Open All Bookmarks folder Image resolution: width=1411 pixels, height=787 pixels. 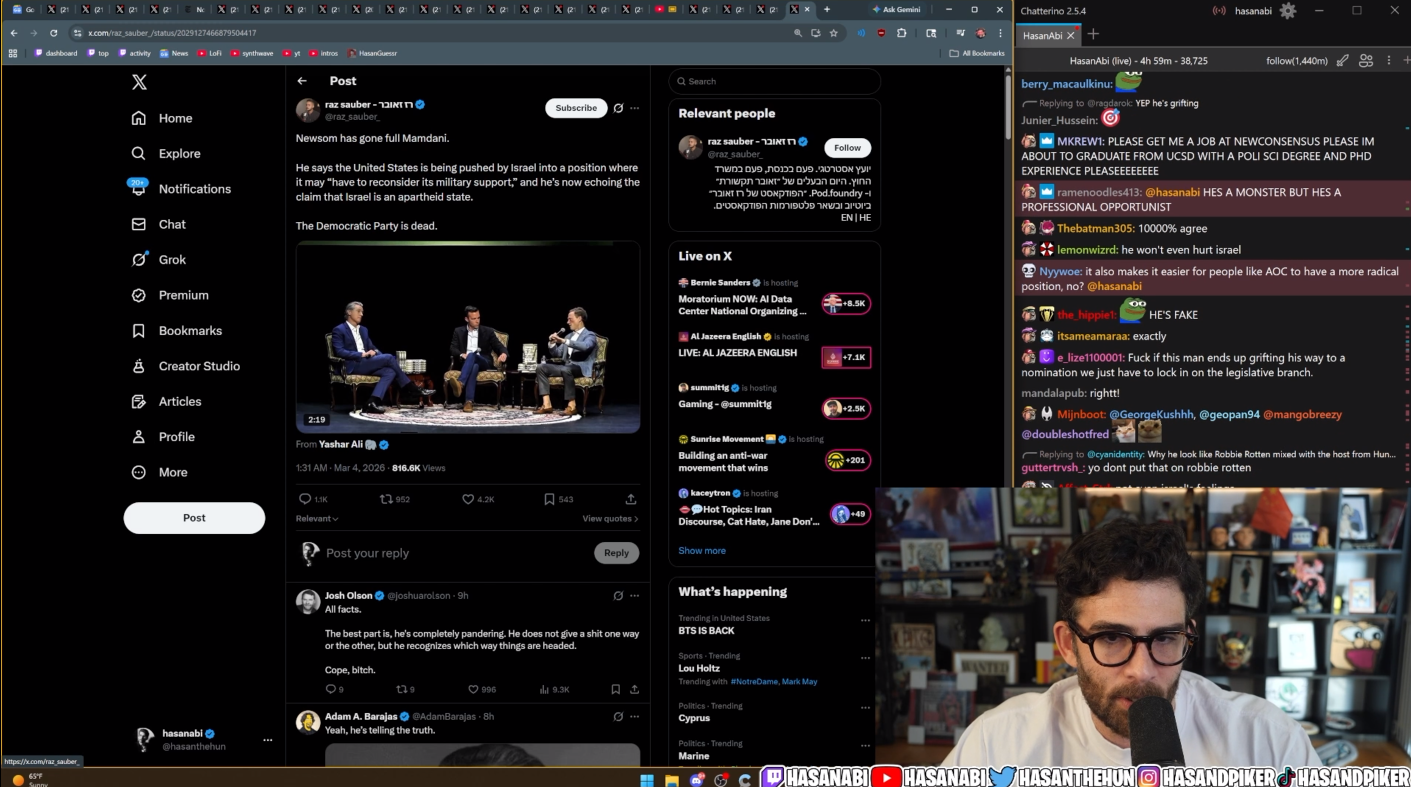coord(977,53)
